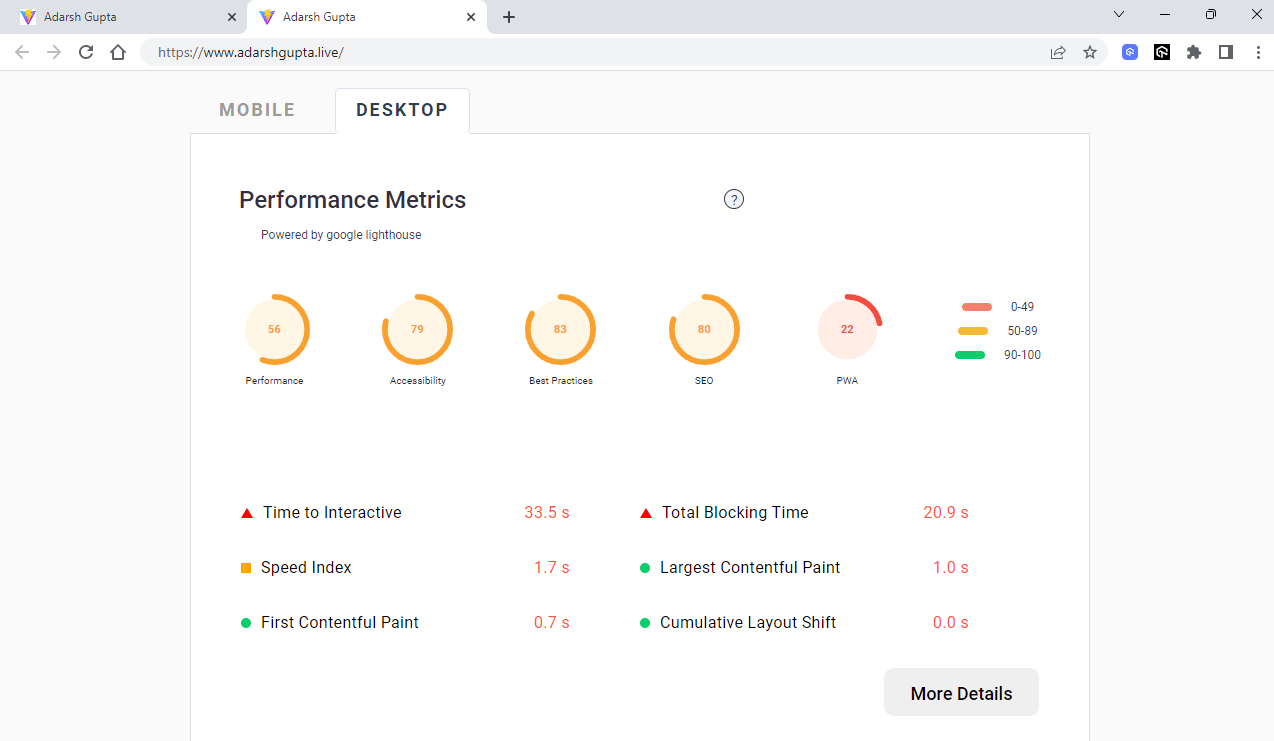1274x741 pixels.
Task: Open the browser three-dot menu
Action: coord(1258,52)
